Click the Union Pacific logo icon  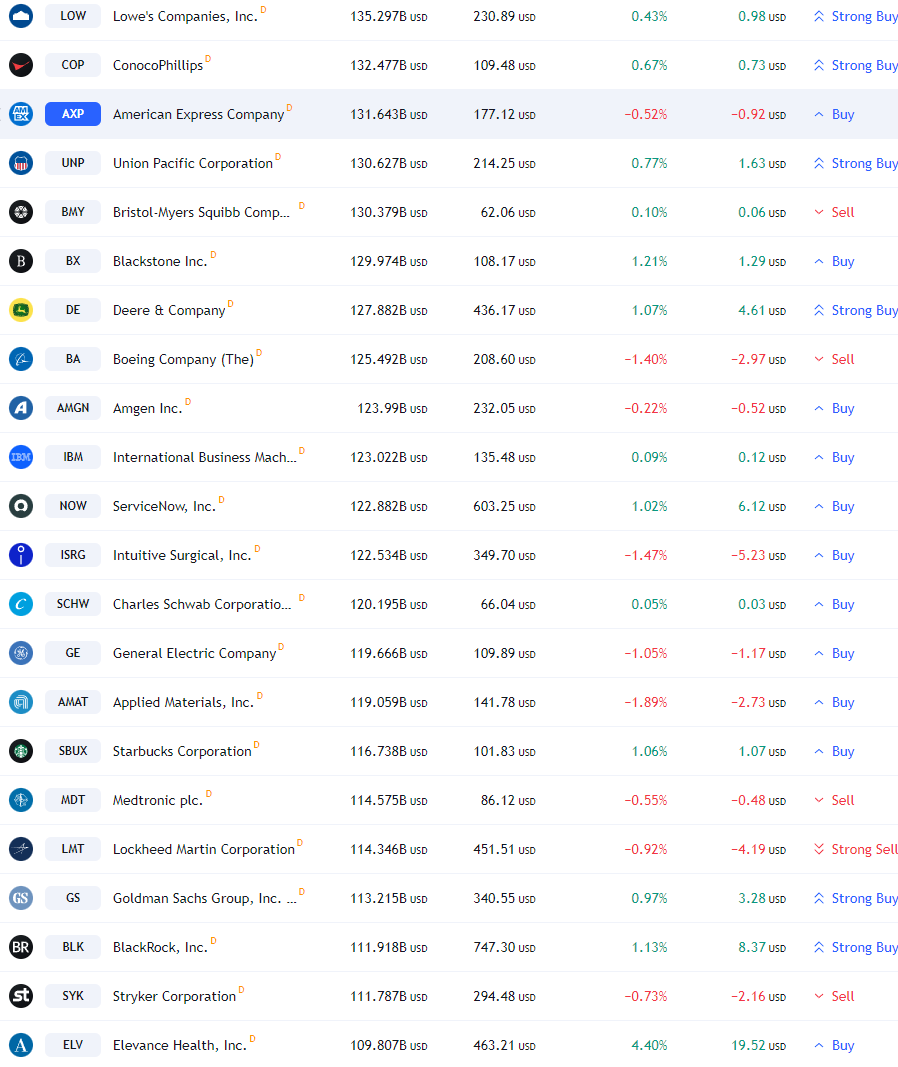21,163
